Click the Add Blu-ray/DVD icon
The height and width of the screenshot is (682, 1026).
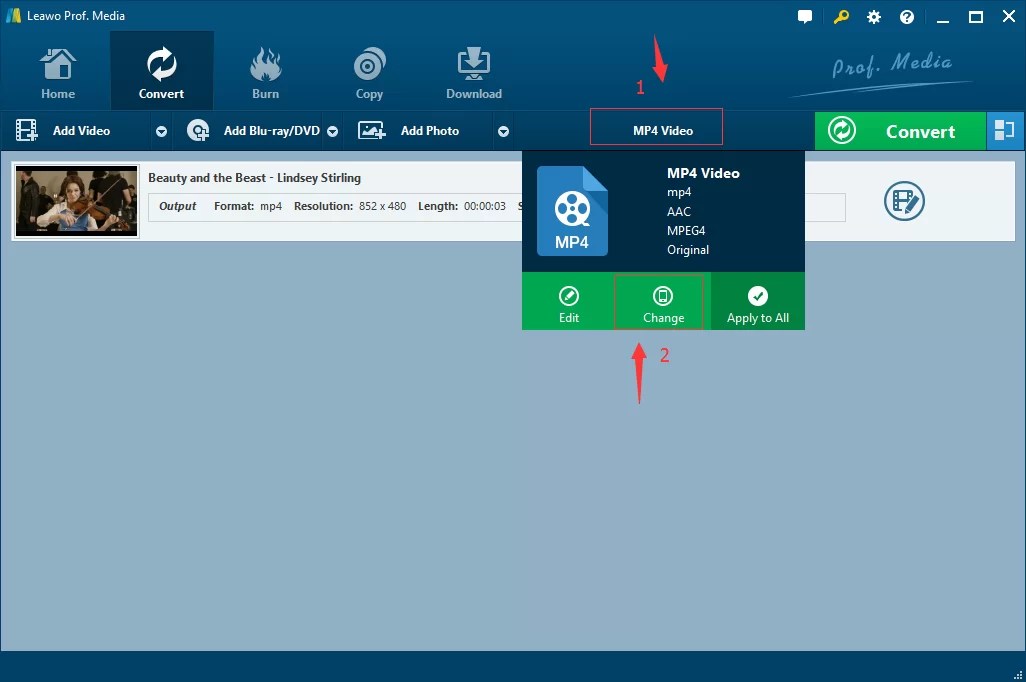198,130
